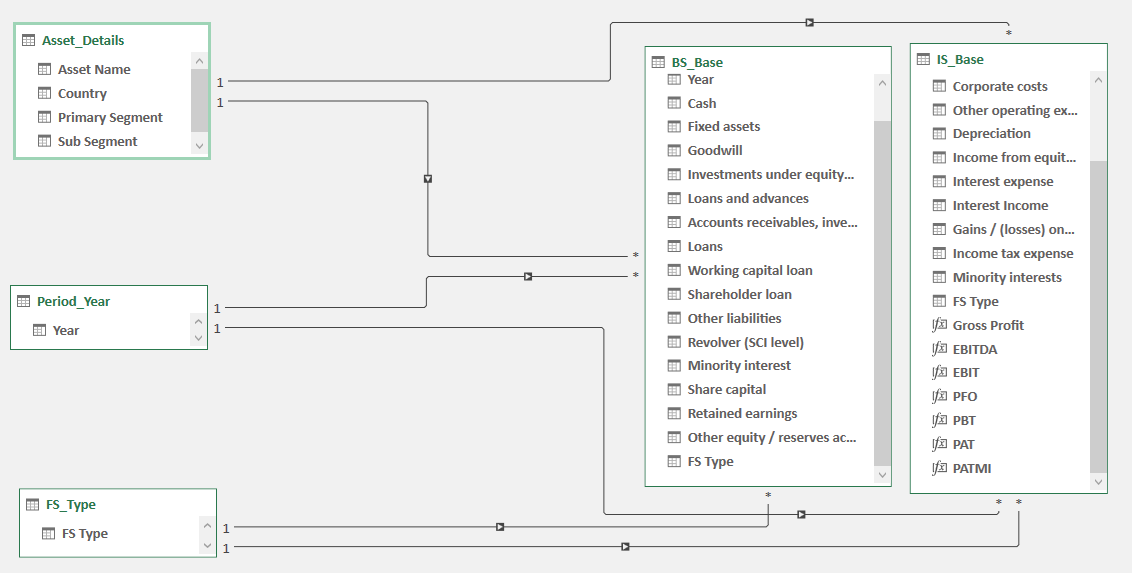Click filter direction arrow on Asset_Details to BS_Base relationship
Image resolution: width=1132 pixels, height=573 pixels.
tap(428, 178)
